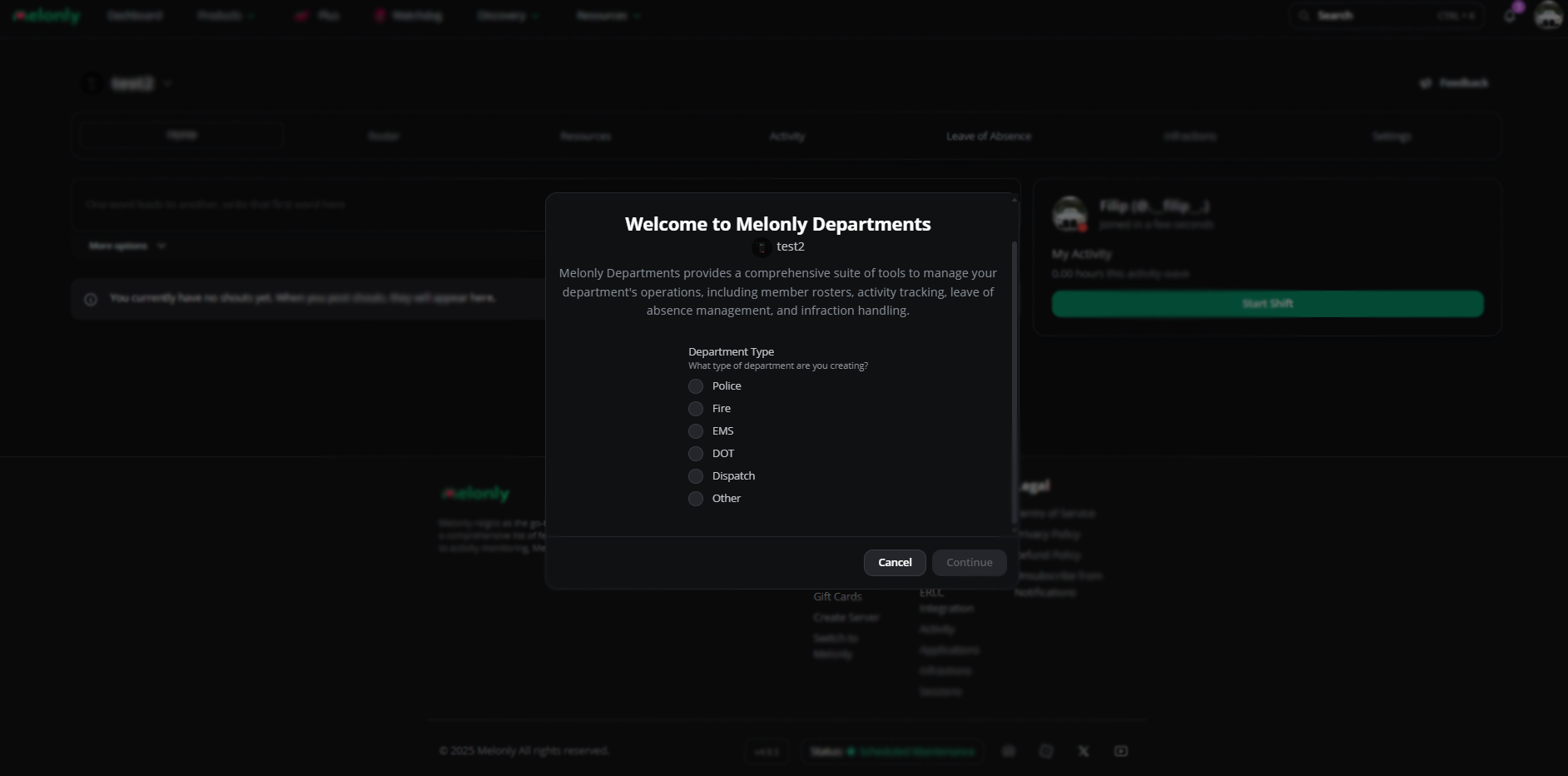This screenshot has height=776, width=1568.
Task: Select the Dispatch radio option
Action: [x=696, y=476]
